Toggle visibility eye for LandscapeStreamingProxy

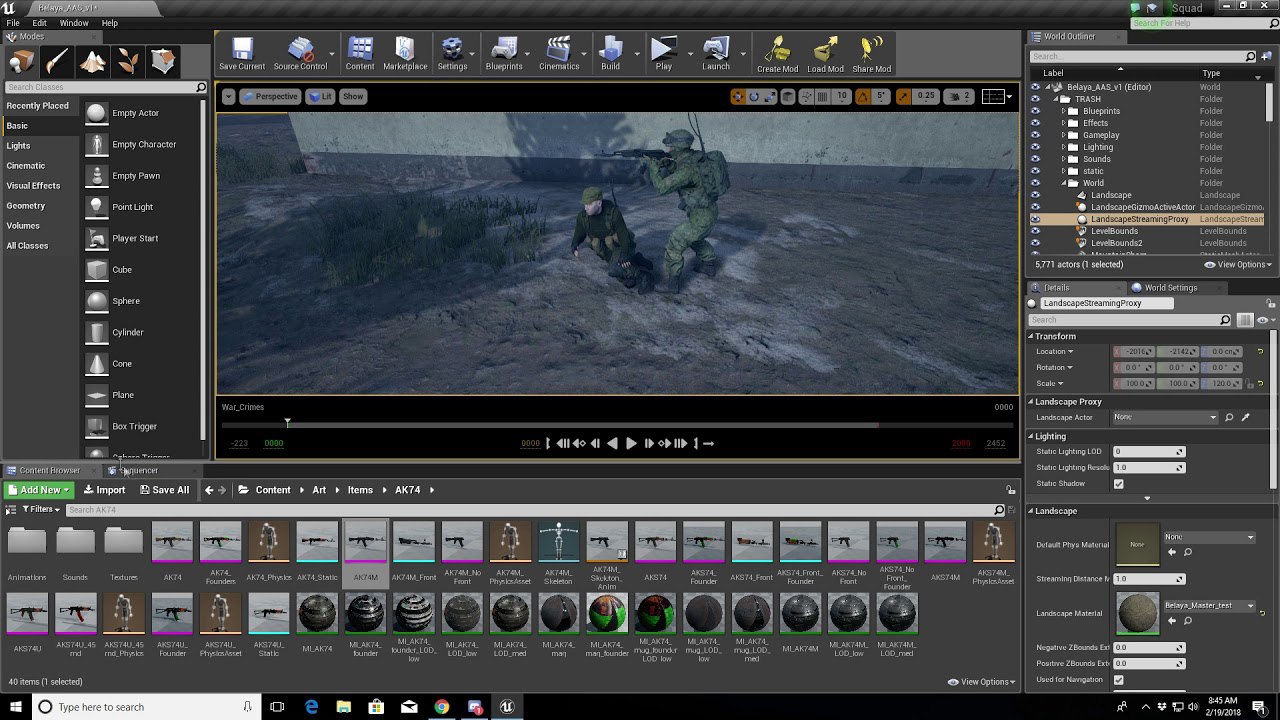tap(1035, 219)
